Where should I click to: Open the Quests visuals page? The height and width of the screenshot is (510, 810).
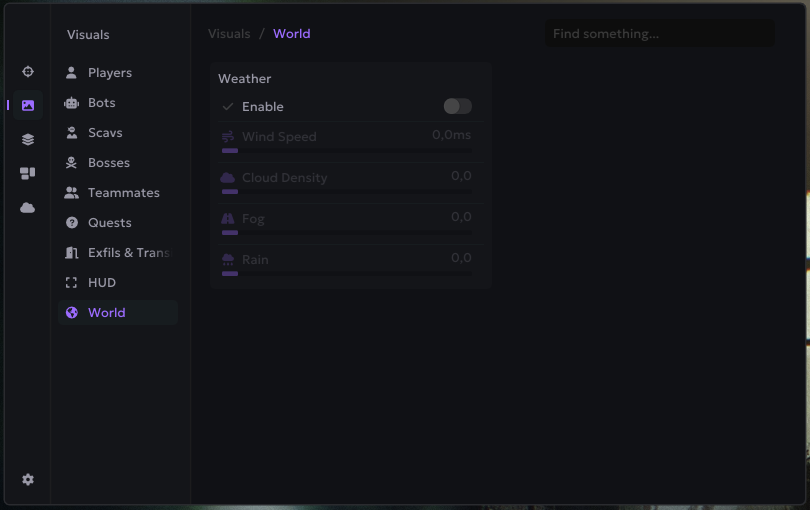click(109, 223)
